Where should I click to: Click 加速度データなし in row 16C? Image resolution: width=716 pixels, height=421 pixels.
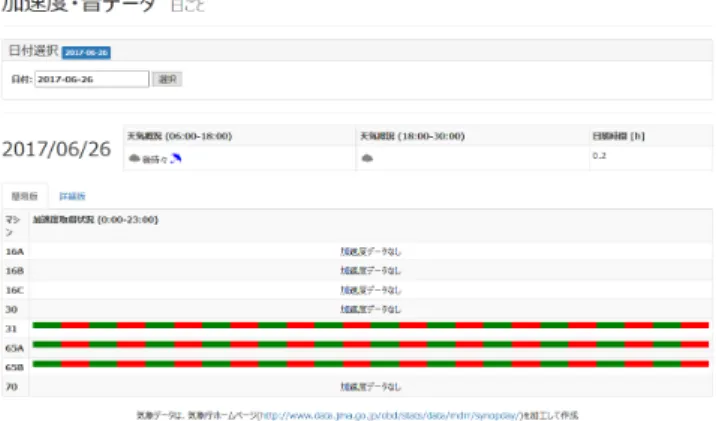tap(371, 290)
